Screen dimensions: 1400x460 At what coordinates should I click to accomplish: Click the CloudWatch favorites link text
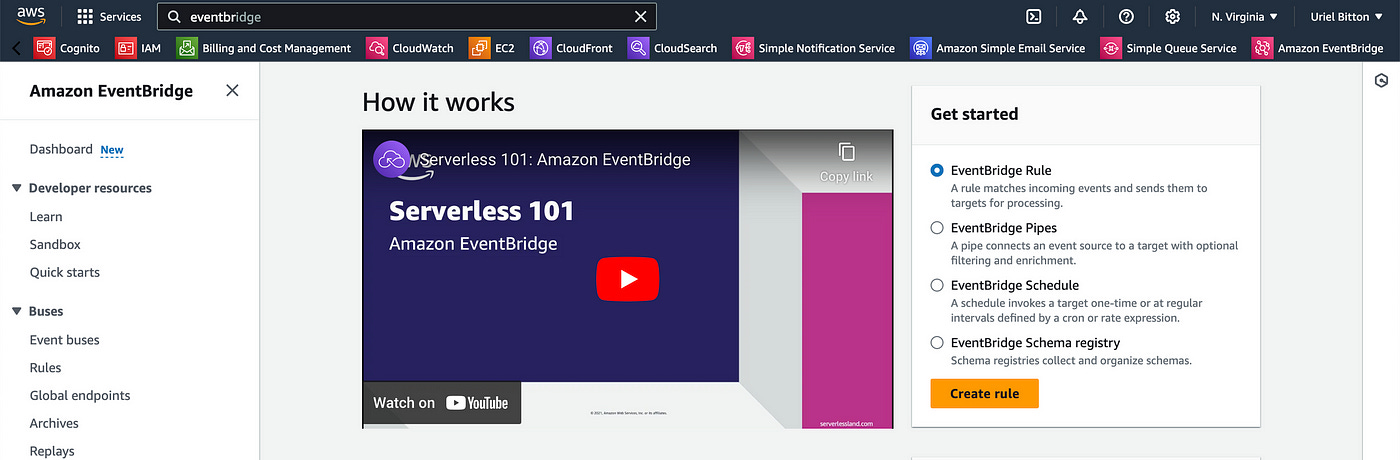click(x=423, y=47)
